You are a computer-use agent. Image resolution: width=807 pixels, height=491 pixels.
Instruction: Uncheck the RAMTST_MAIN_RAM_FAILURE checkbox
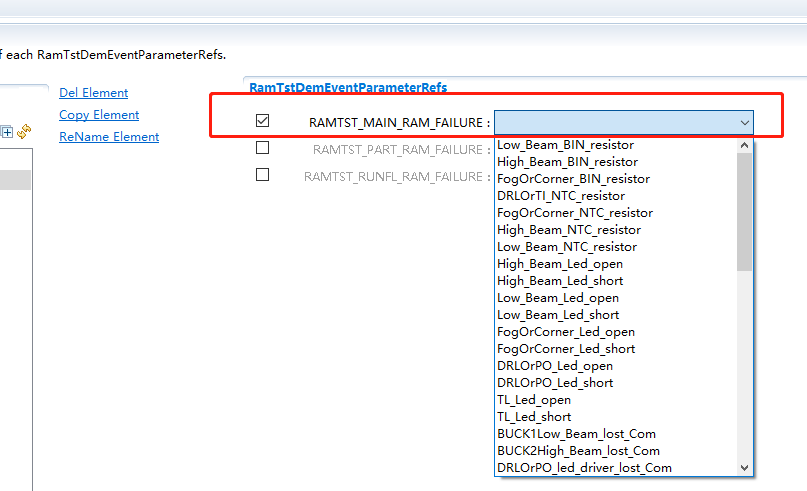pyautogui.click(x=263, y=121)
